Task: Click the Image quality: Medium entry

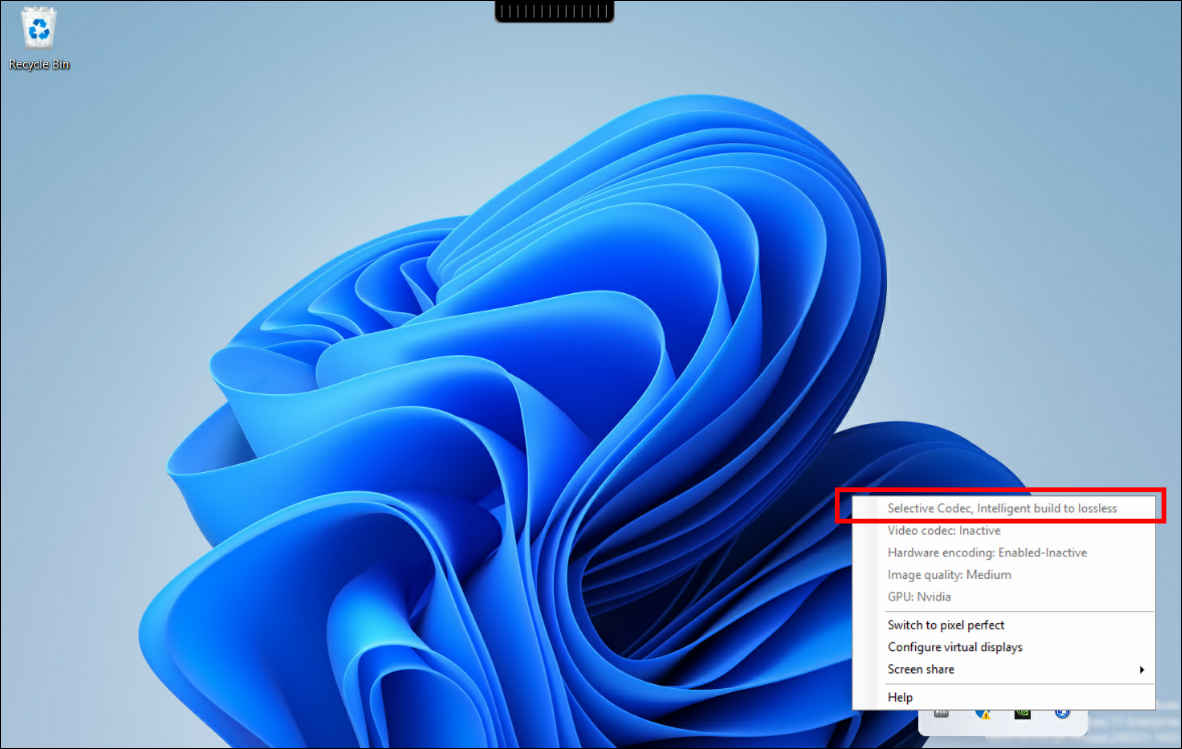Action: [1003, 574]
